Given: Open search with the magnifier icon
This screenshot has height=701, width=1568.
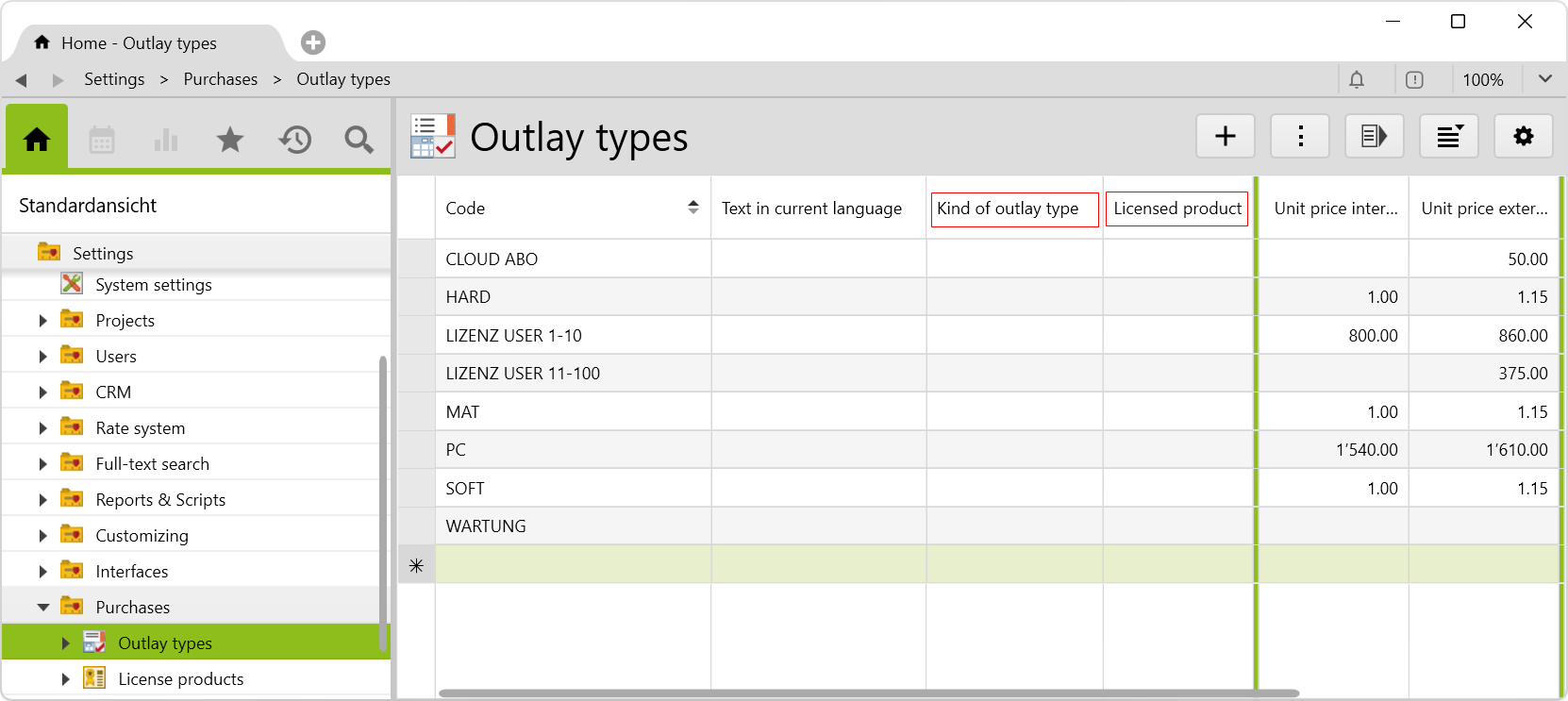Looking at the screenshot, I should pos(359,141).
